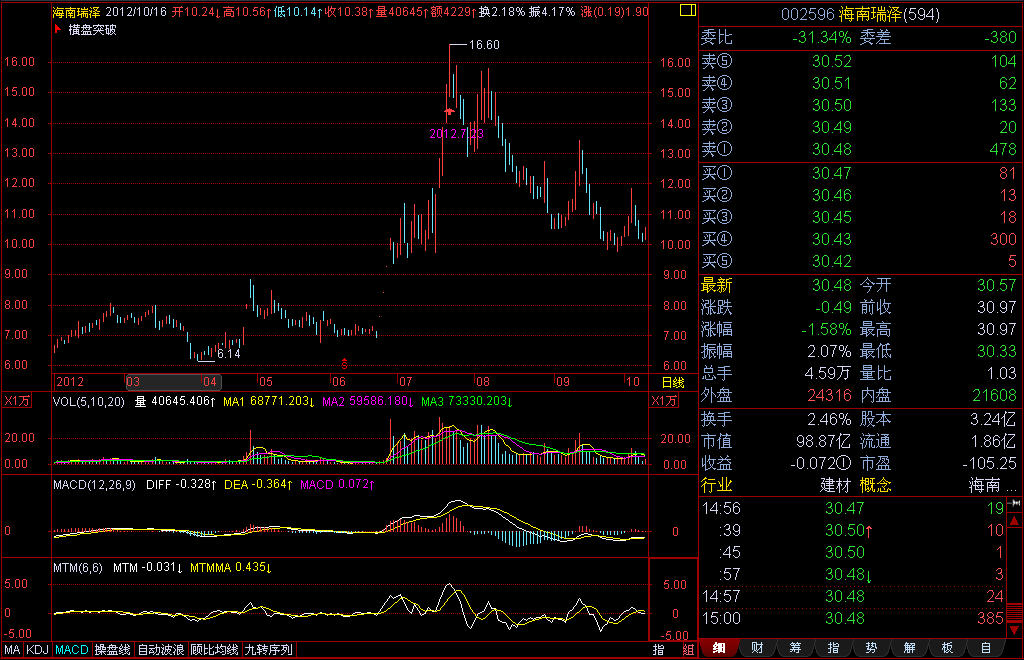Click the 势 trend icon

[x=870, y=648]
